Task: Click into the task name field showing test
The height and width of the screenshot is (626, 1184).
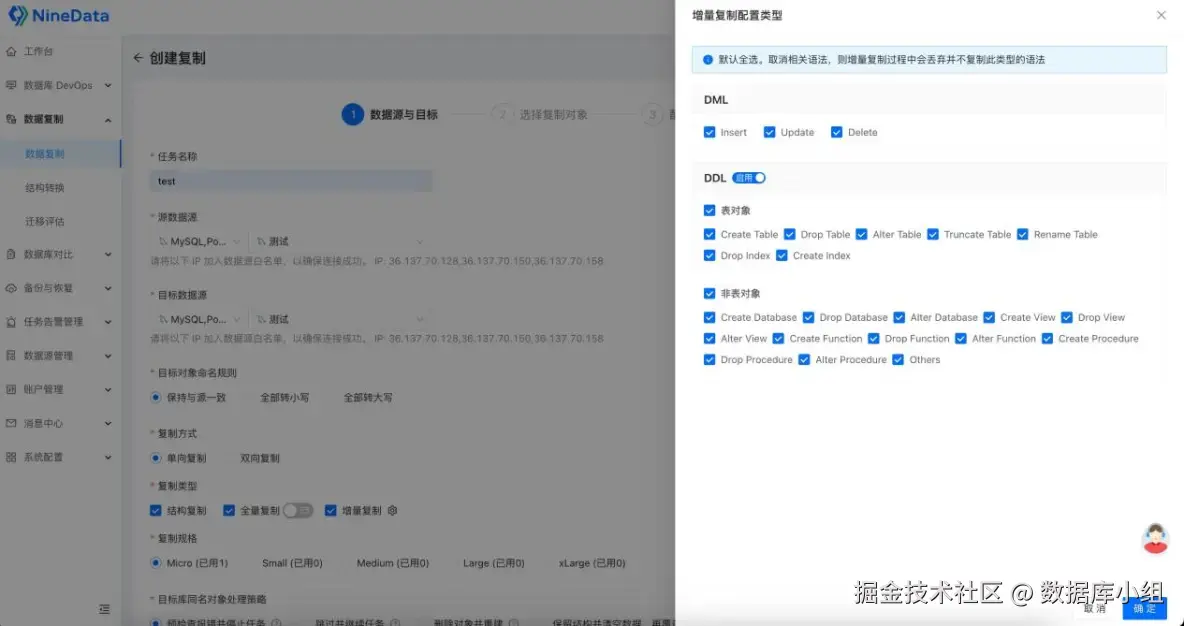Action: click(290, 181)
